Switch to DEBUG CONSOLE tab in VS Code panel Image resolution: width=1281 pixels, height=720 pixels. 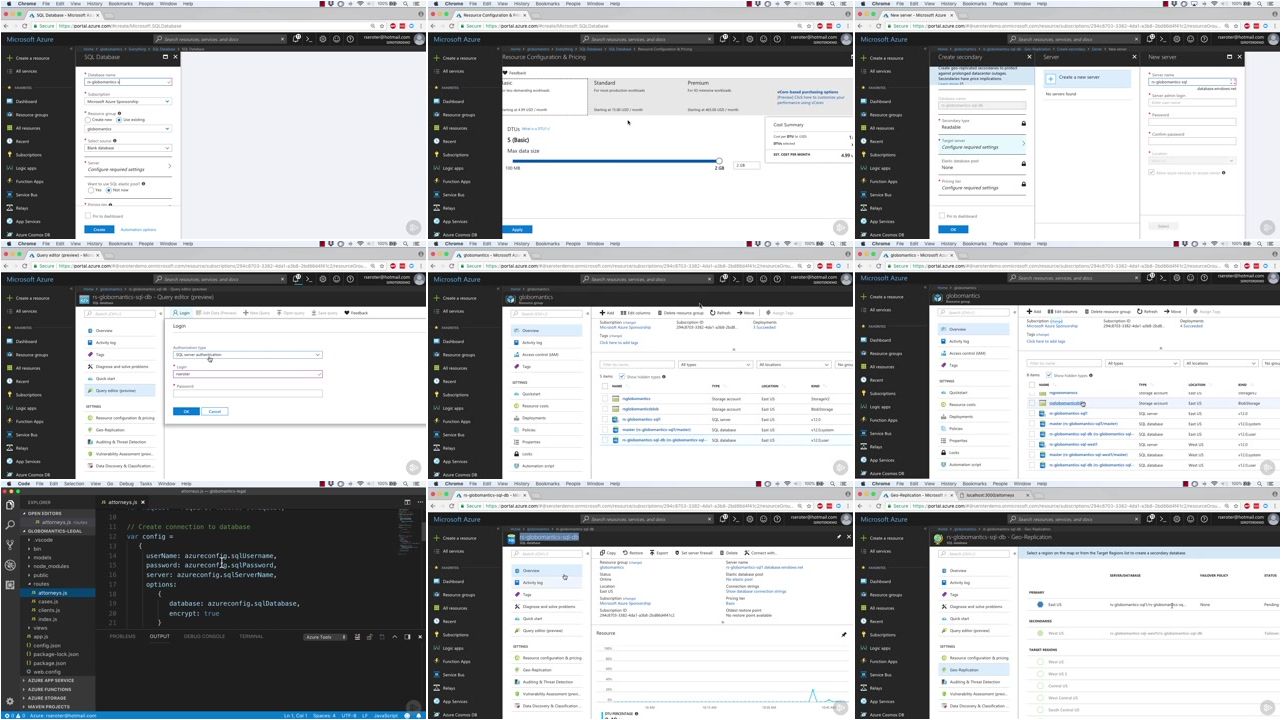[204, 636]
